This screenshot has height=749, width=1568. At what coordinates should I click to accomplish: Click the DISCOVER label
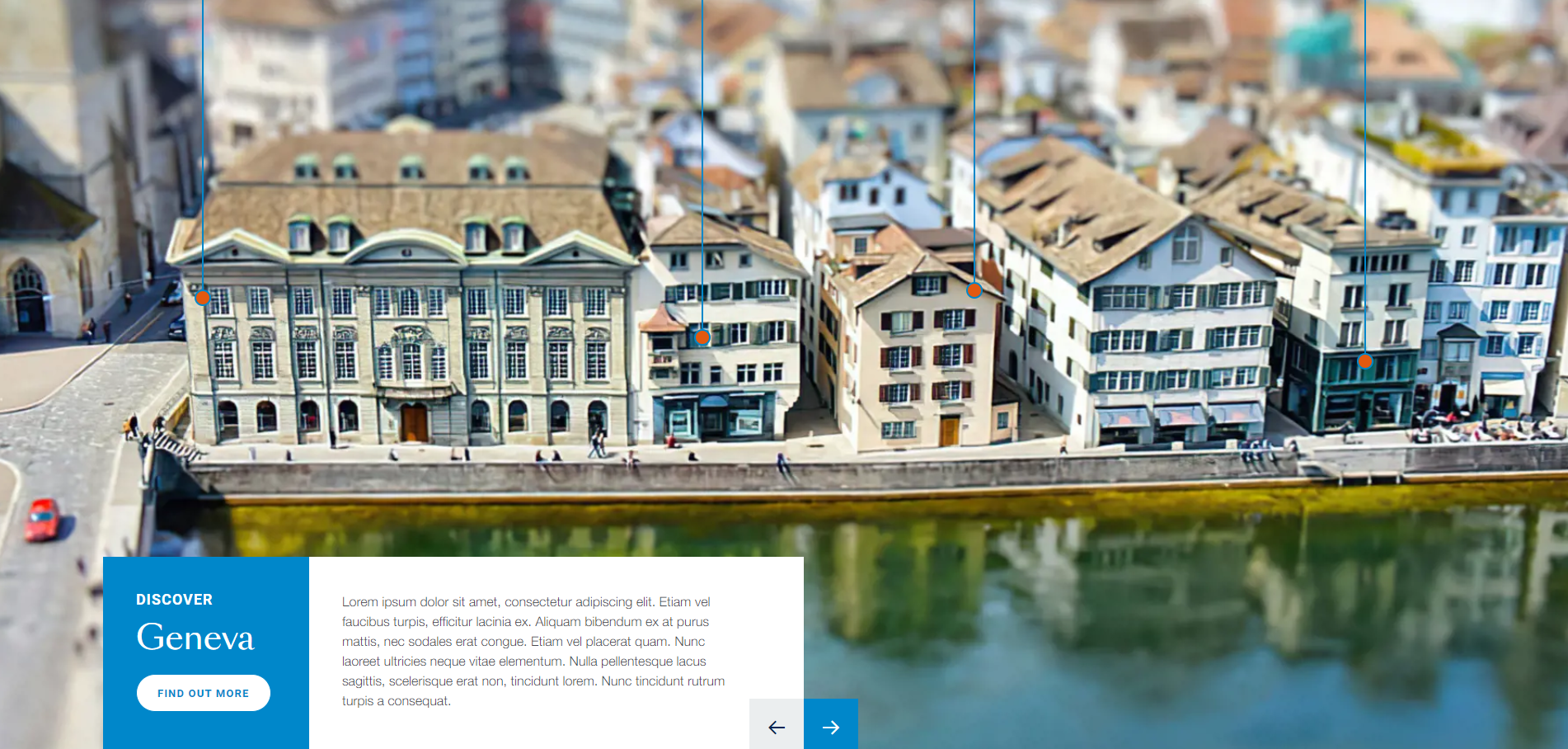tap(174, 600)
